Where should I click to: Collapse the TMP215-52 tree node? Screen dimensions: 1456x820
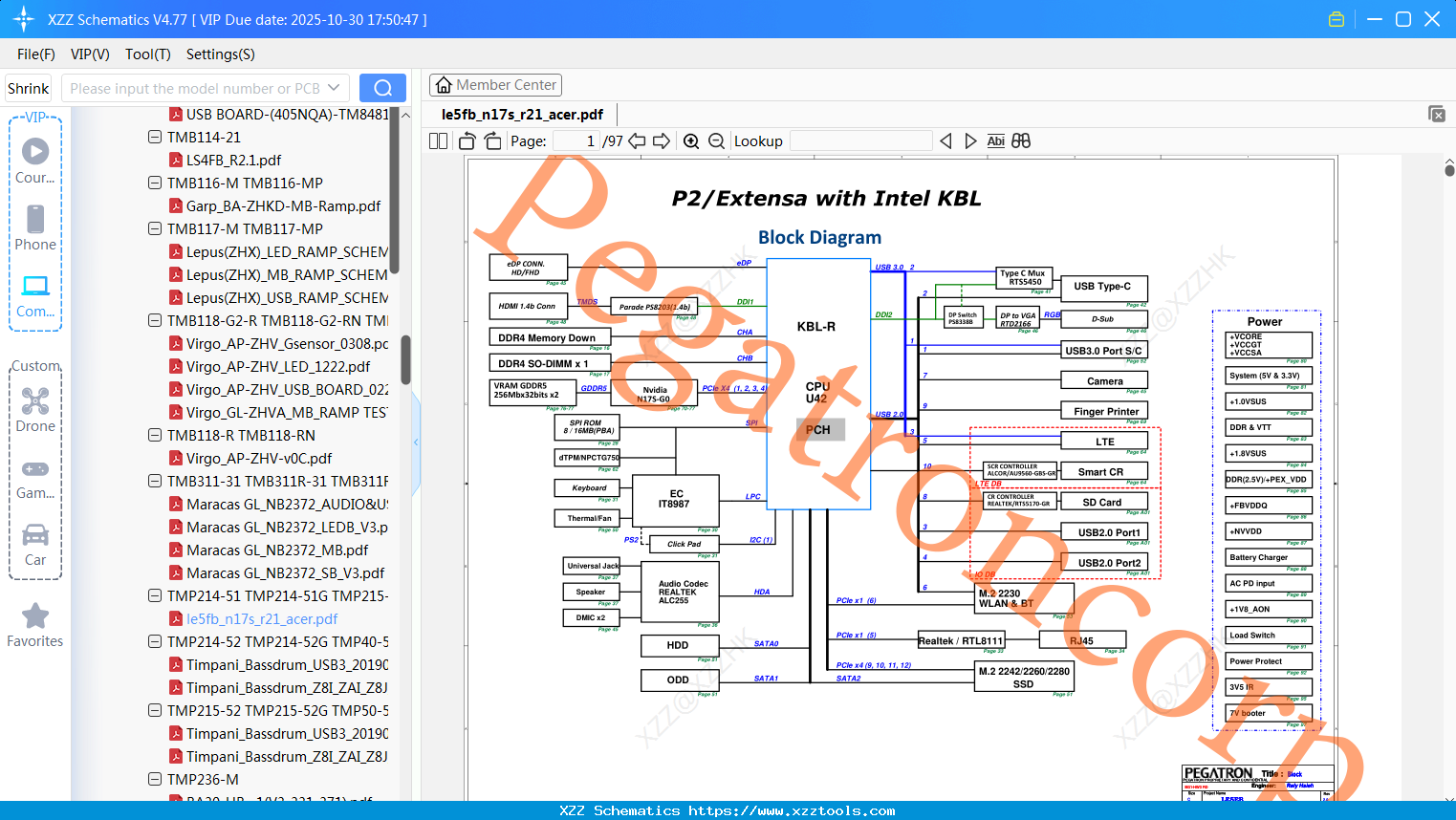[x=155, y=711]
